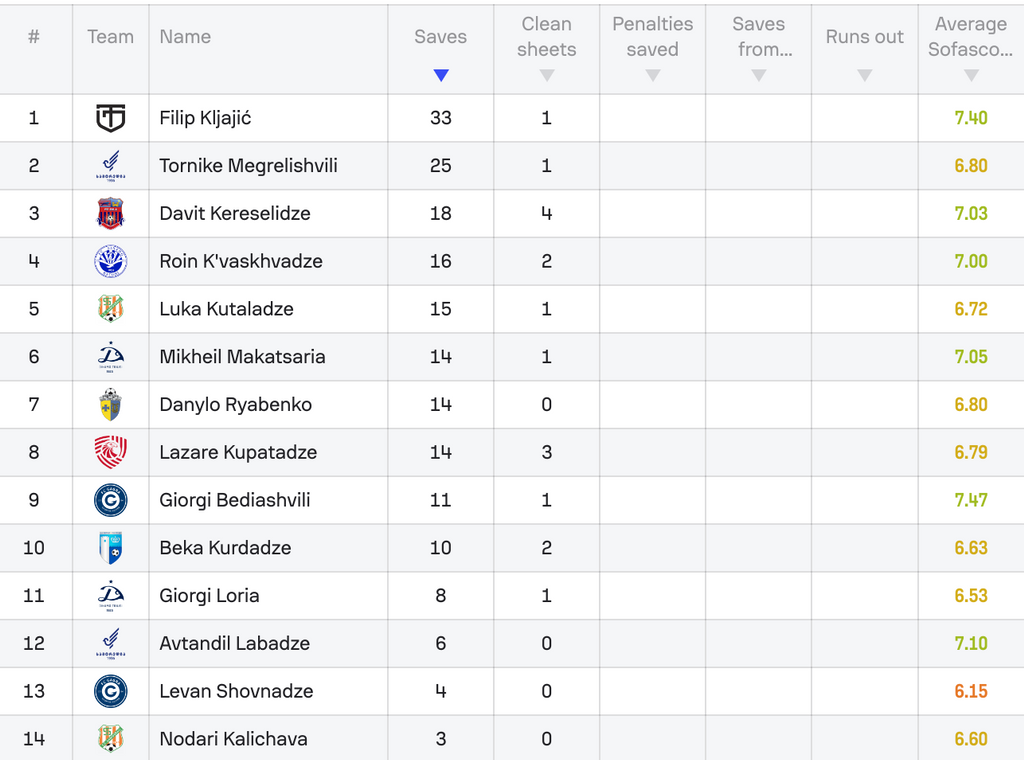Click Filip Kljajić's team crest icon
1024x760 pixels.
tap(110, 118)
